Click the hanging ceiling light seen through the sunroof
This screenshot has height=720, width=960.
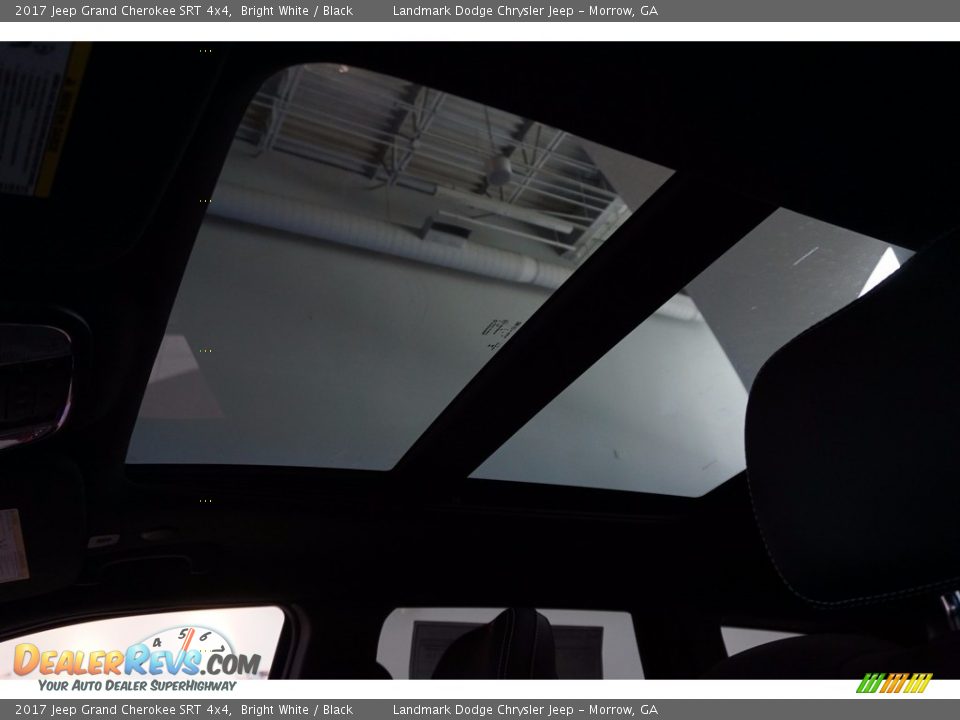pyautogui.click(x=499, y=170)
